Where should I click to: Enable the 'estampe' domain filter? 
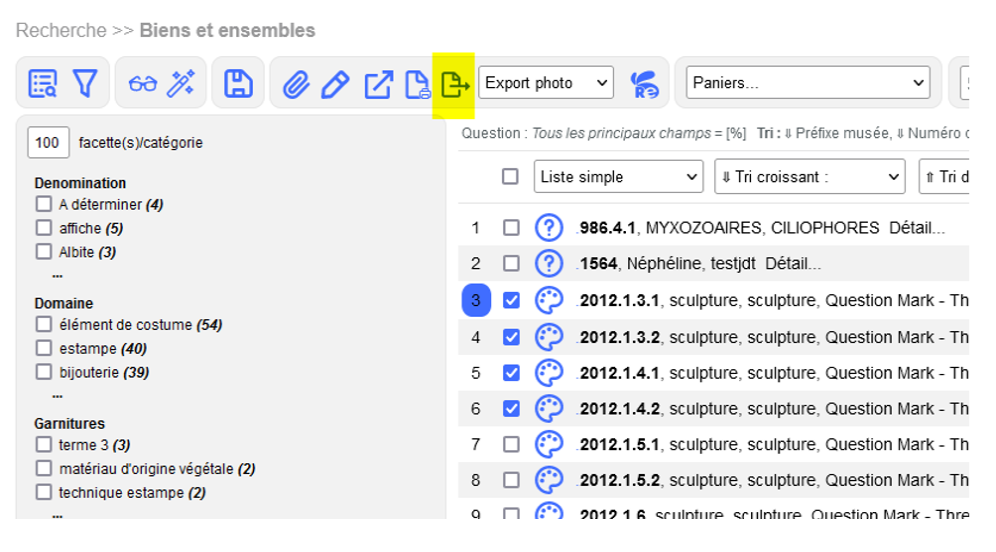coord(44,348)
